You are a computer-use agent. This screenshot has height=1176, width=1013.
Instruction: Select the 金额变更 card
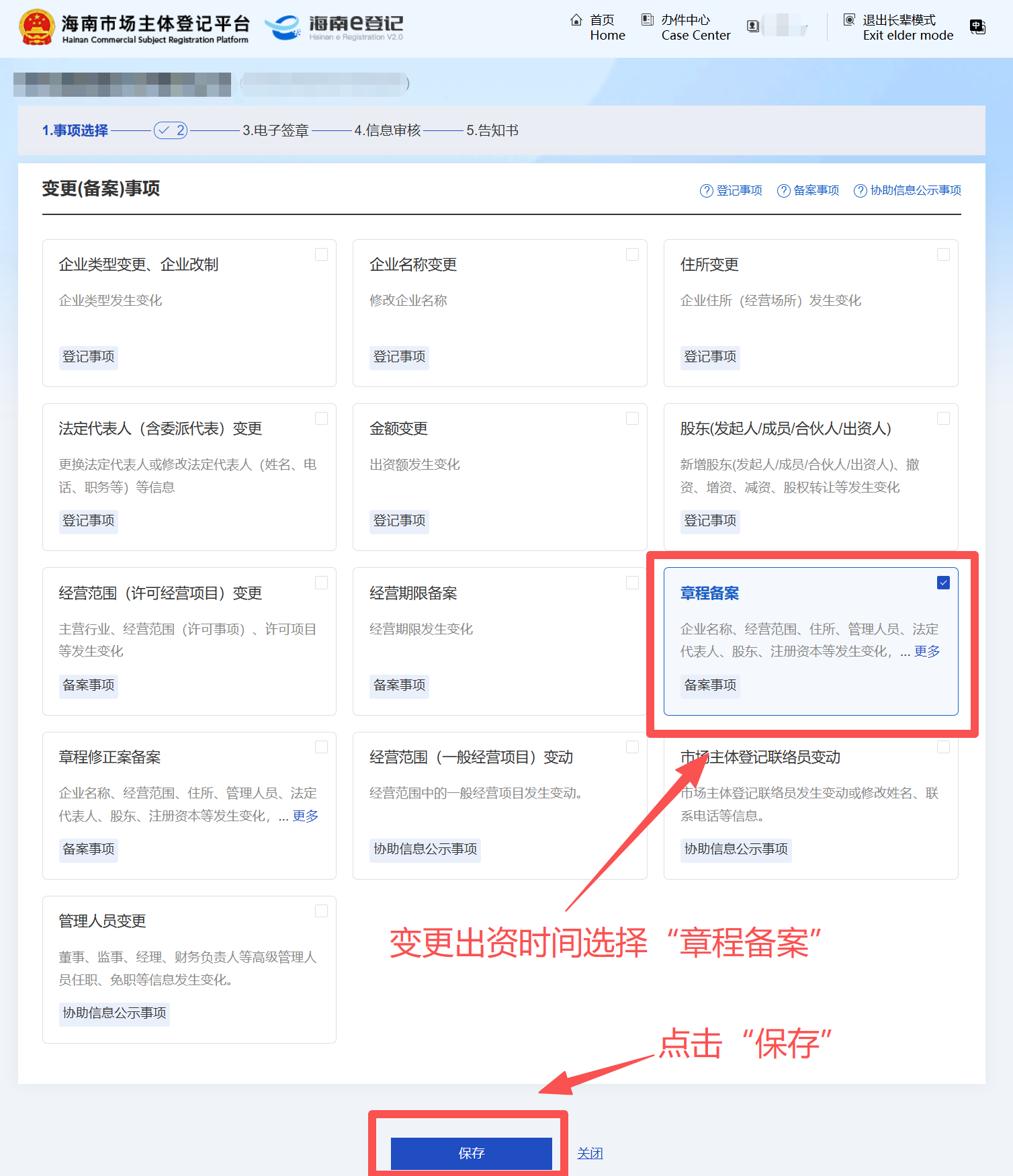pyautogui.click(x=499, y=476)
